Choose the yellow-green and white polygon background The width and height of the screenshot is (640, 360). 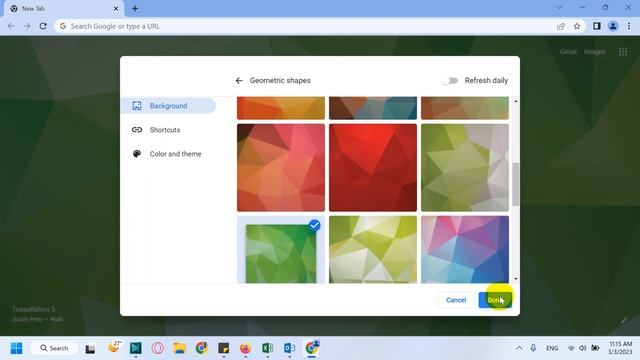click(x=373, y=249)
